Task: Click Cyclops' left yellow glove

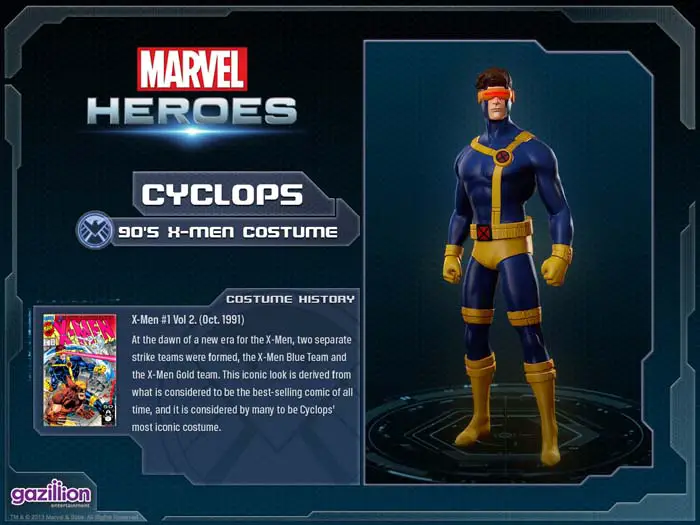Action: pos(556,265)
